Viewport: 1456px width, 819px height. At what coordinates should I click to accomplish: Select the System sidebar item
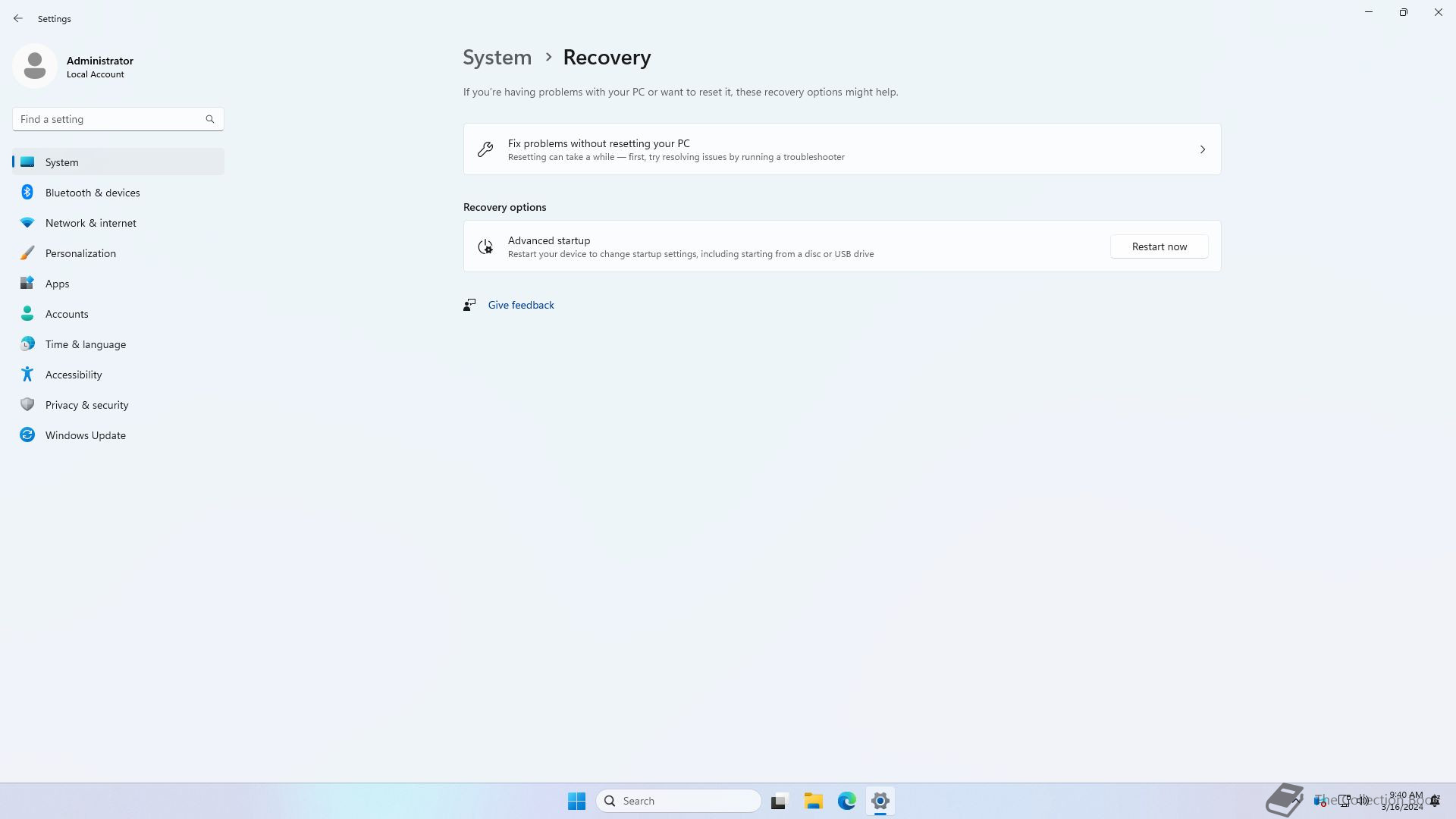(62, 162)
